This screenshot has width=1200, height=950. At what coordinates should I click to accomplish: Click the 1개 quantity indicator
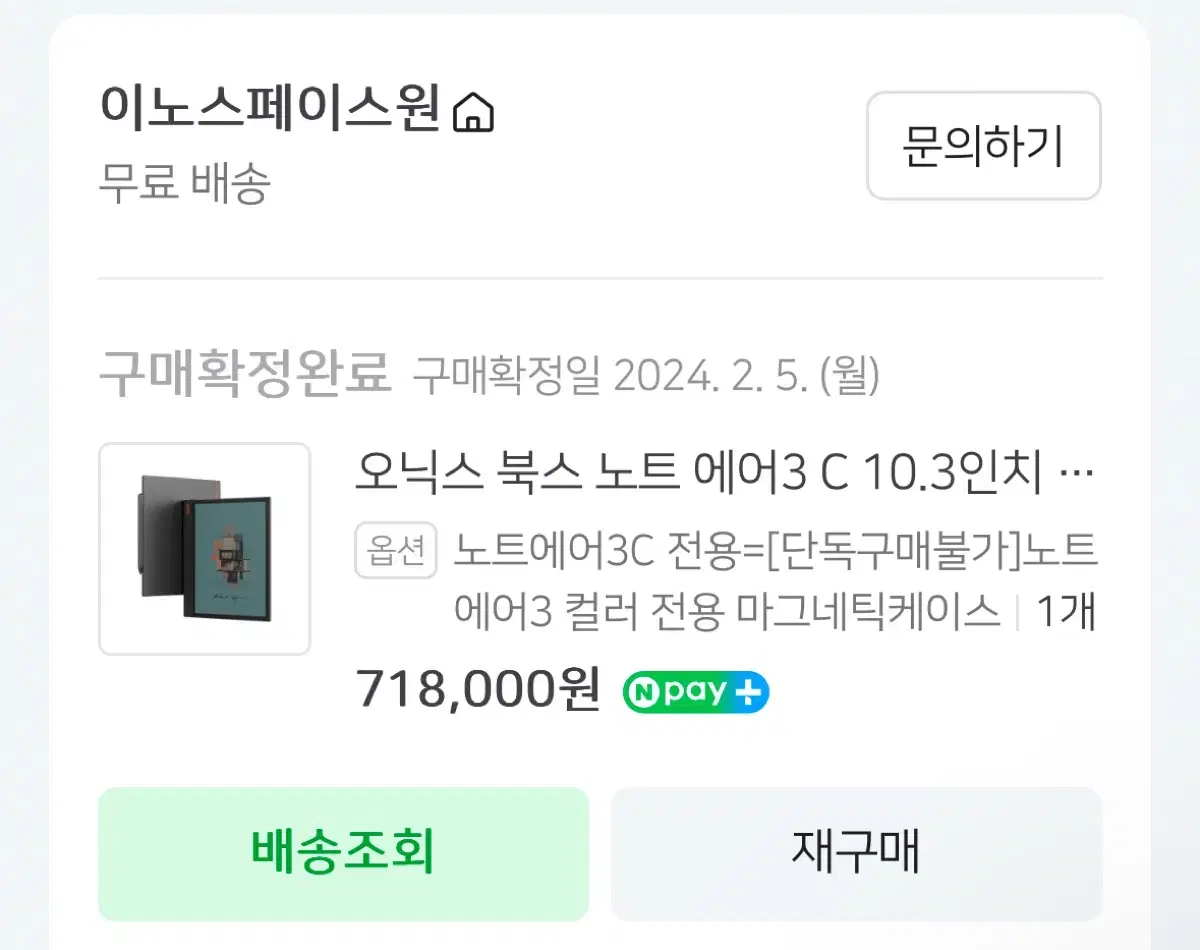pyautogui.click(x=1066, y=611)
